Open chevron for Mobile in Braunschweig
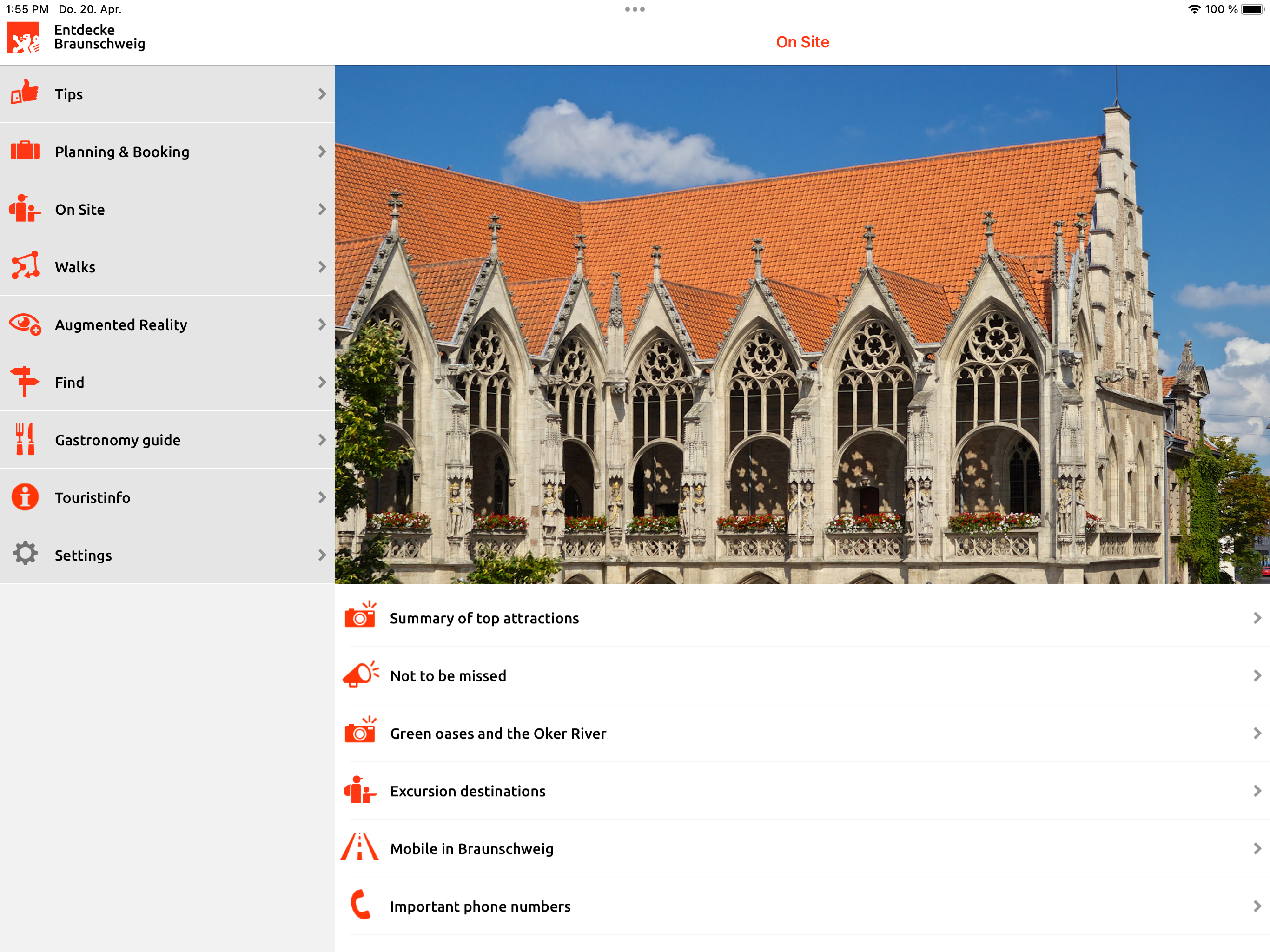The image size is (1270, 952). (x=1257, y=849)
